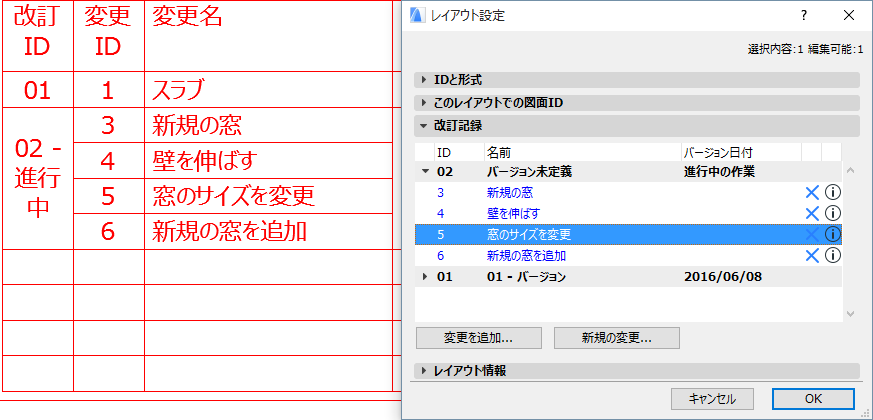Click 変更名 header in layout table
Image resolution: width=873 pixels, height=420 pixels.
point(268,36)
